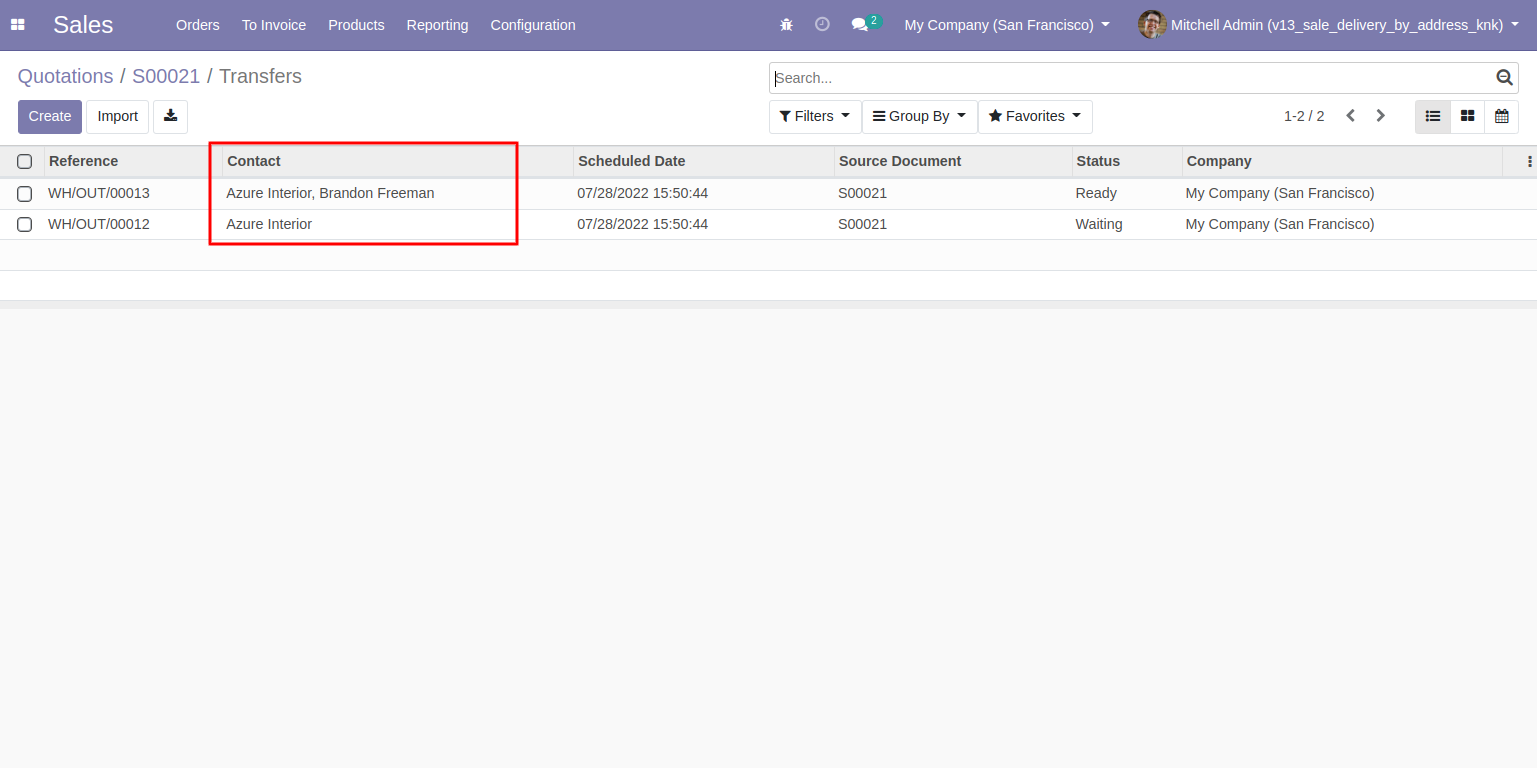
Task: Open the activities clock icon
Action: 822,25
